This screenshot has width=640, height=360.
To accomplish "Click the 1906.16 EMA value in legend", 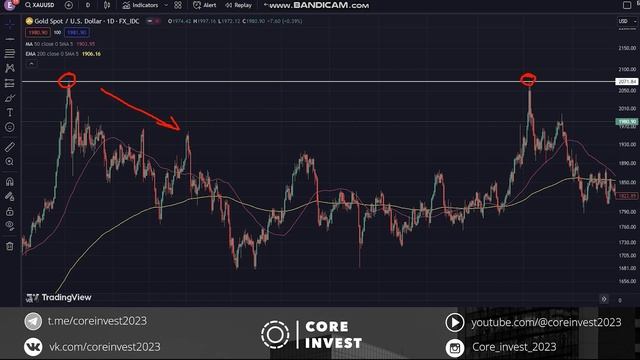I will (x=91, y=53).
